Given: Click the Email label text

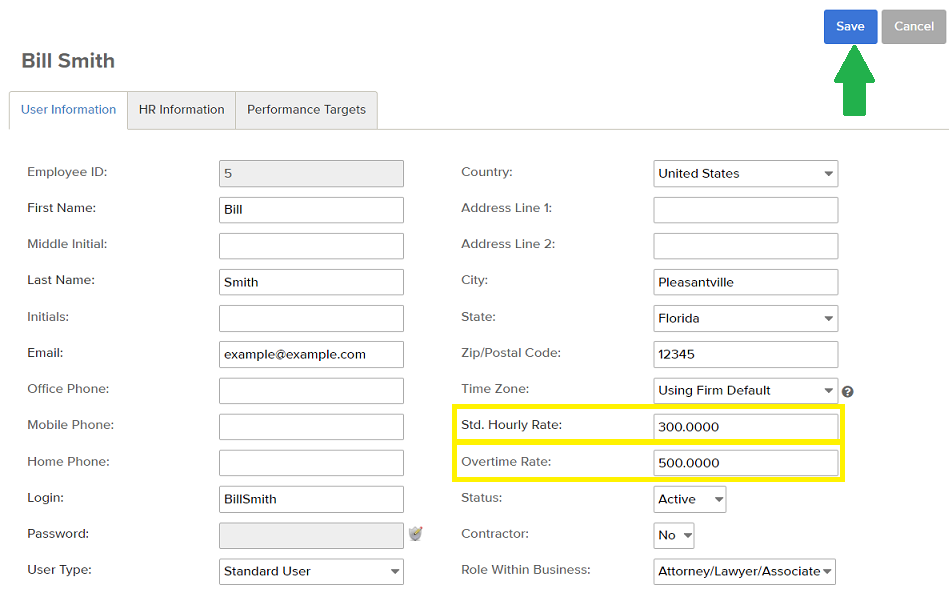Looking at the screenshot, I should (45, 353).
